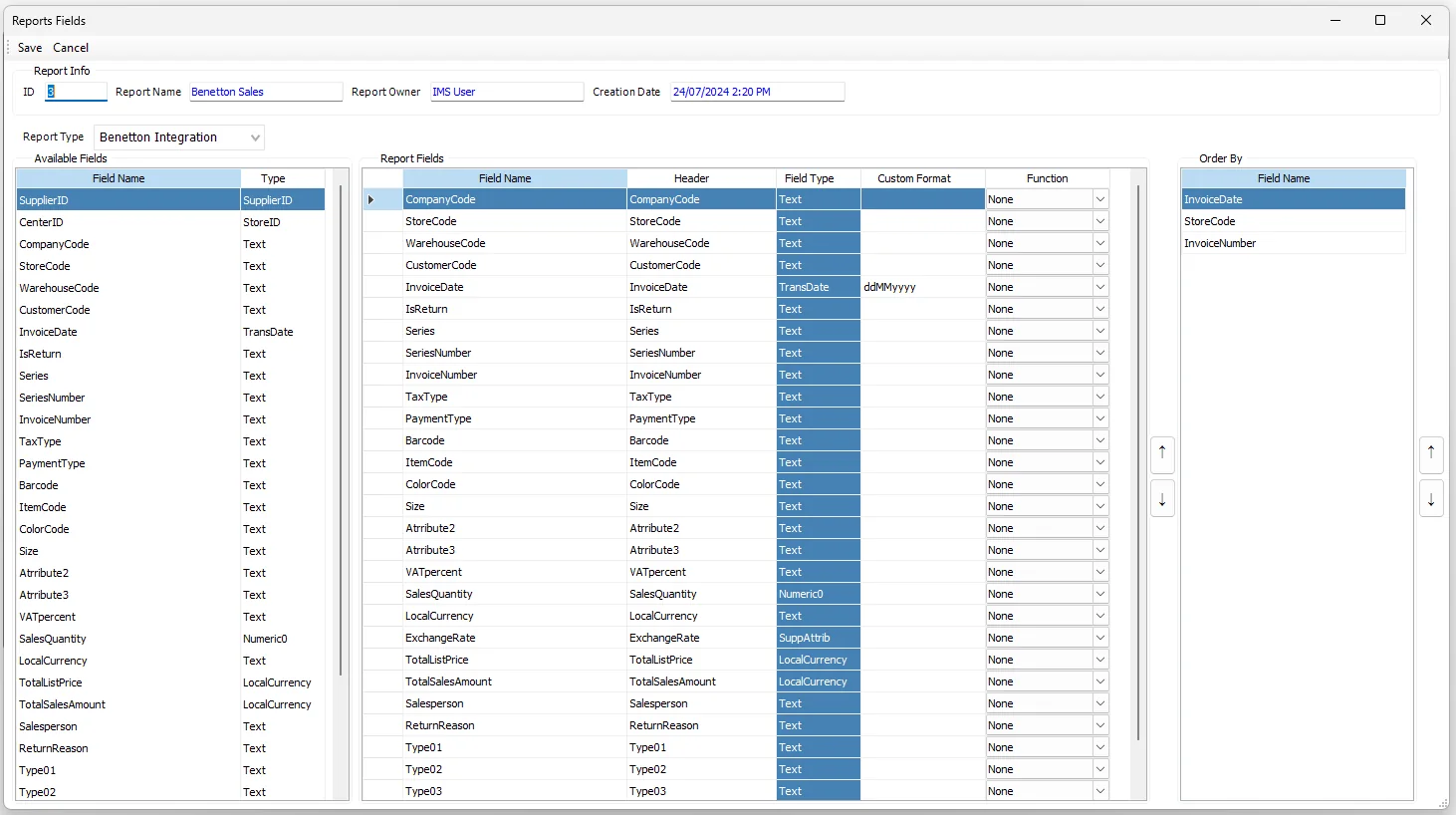Click IsReturn field name in Report Fields
This screenshot has height=815, width=1456.
[515, 309]
